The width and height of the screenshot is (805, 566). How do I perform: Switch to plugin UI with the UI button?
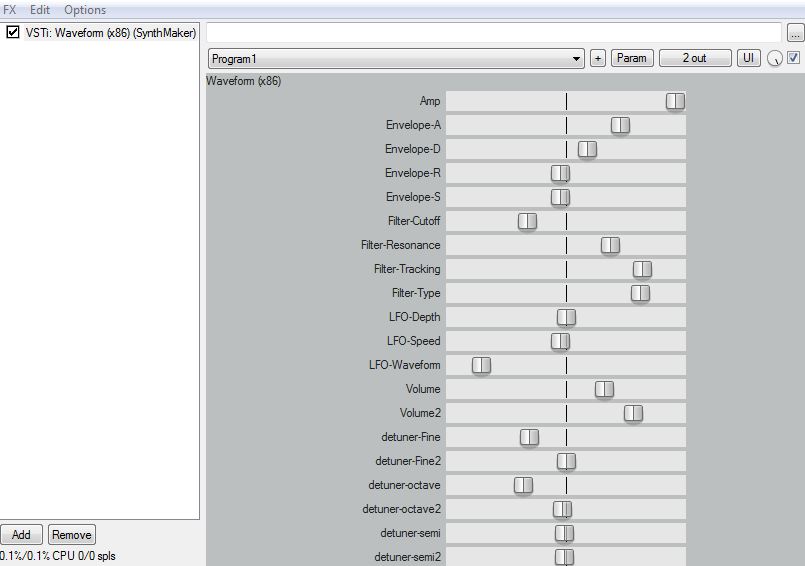pos(748,58)
